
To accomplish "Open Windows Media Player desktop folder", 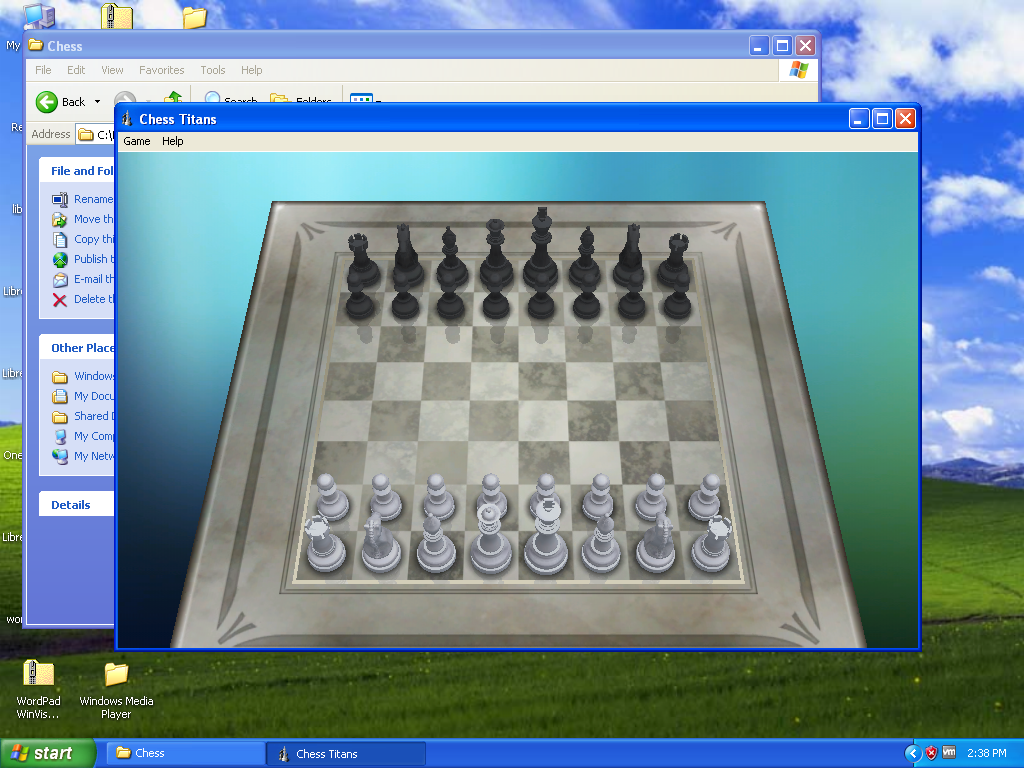I will click(116, 690).
